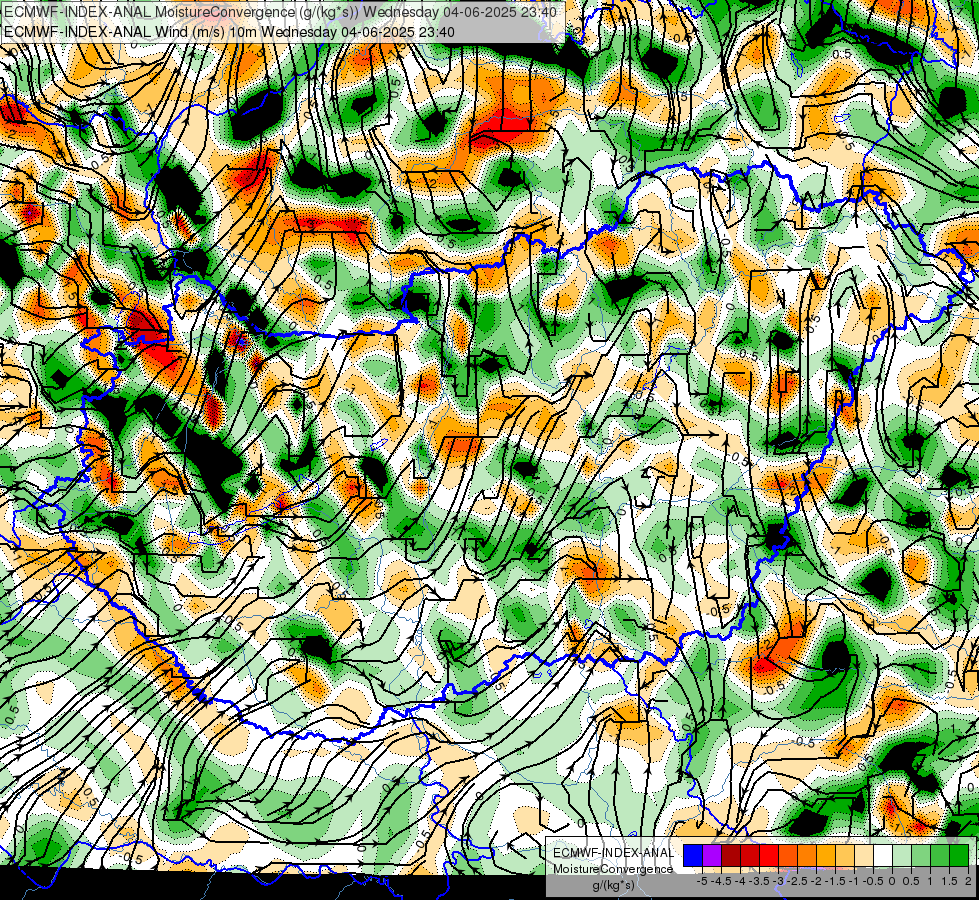Click the g/(kg*s) unit label in the legend

[614, 885]
